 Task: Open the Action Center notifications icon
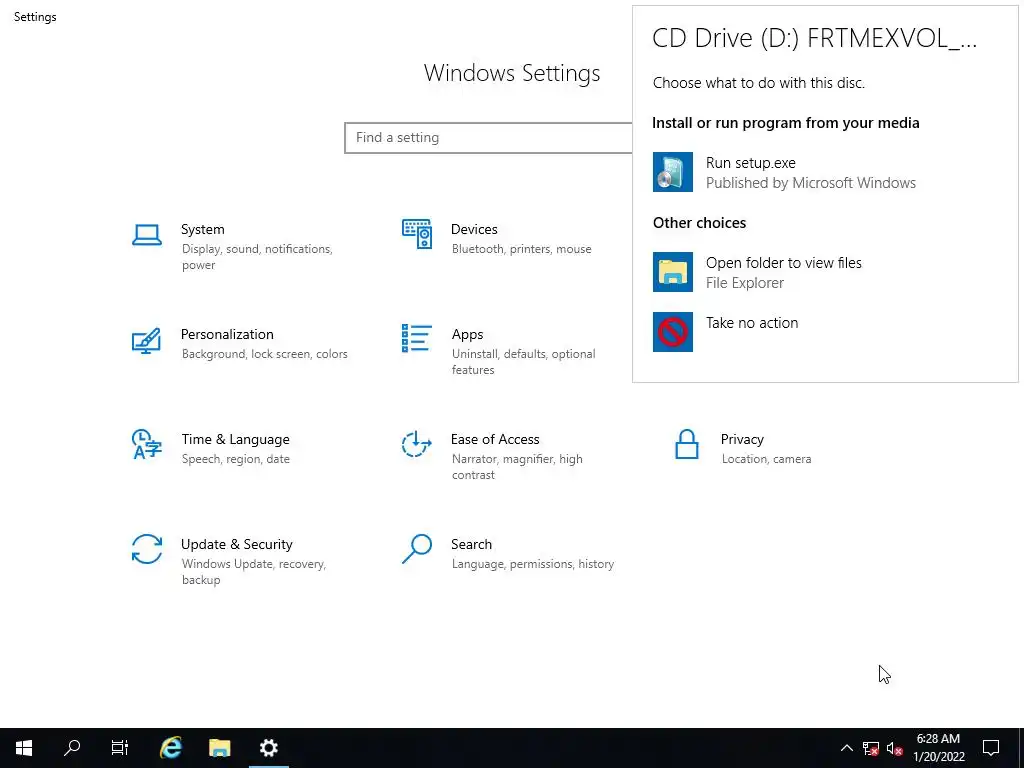[x=991, y=748]
